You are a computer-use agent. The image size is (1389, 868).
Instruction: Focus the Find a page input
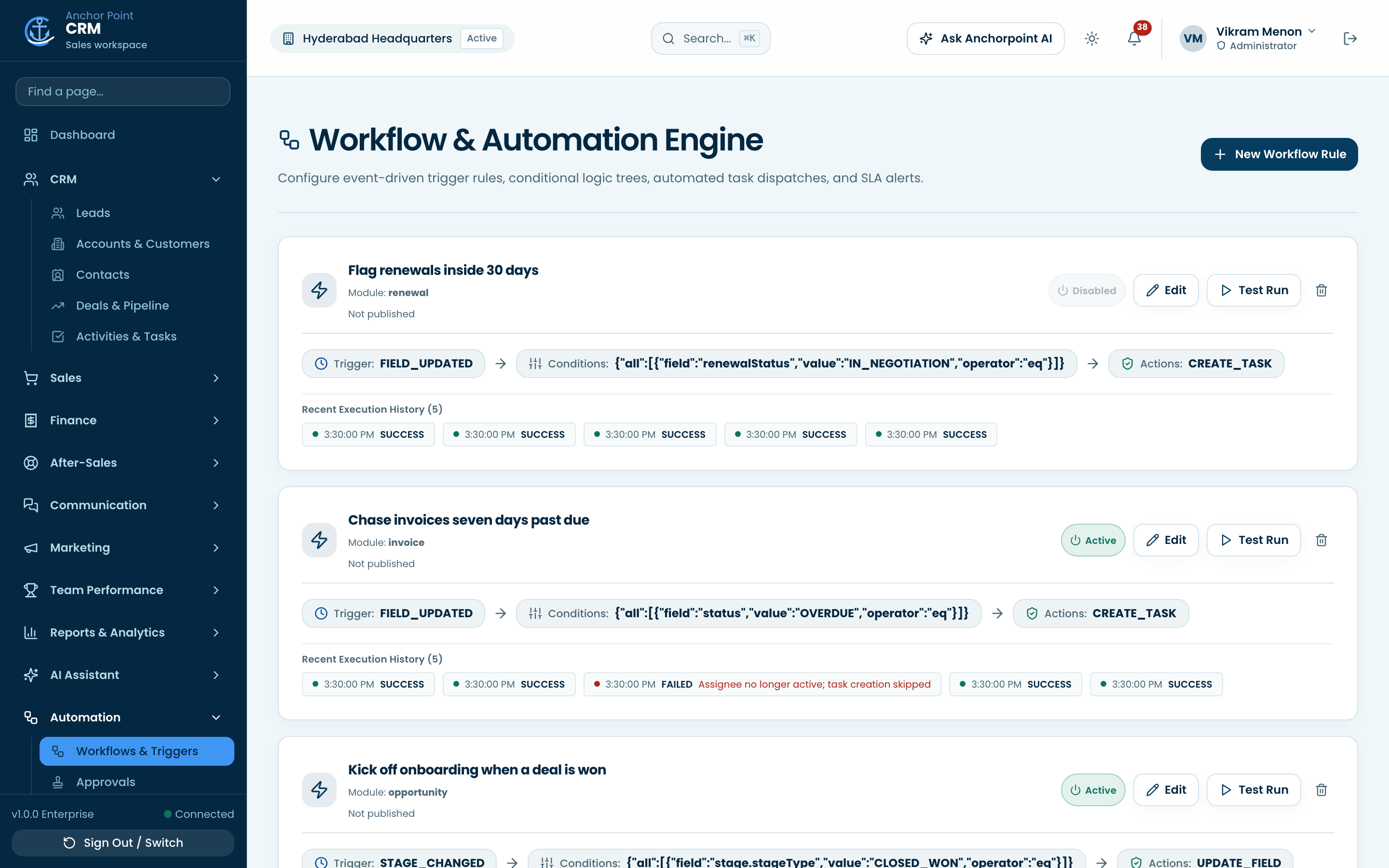[x=123, y=92]
